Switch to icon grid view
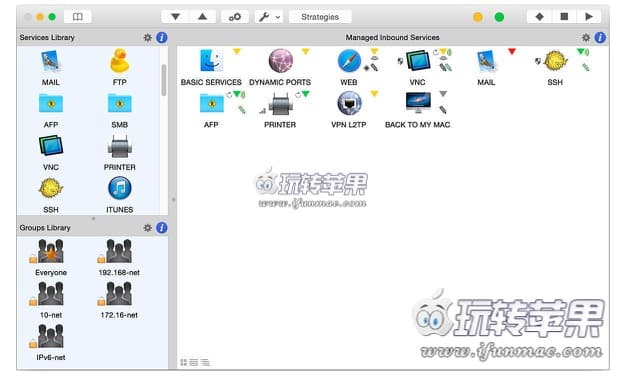625x378 pixels. pyautogui.click(x=184, y=362)
